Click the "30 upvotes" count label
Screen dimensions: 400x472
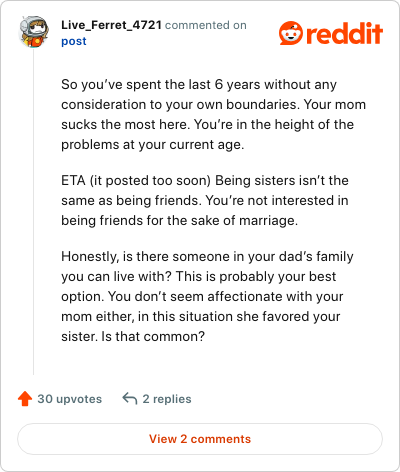69,399
